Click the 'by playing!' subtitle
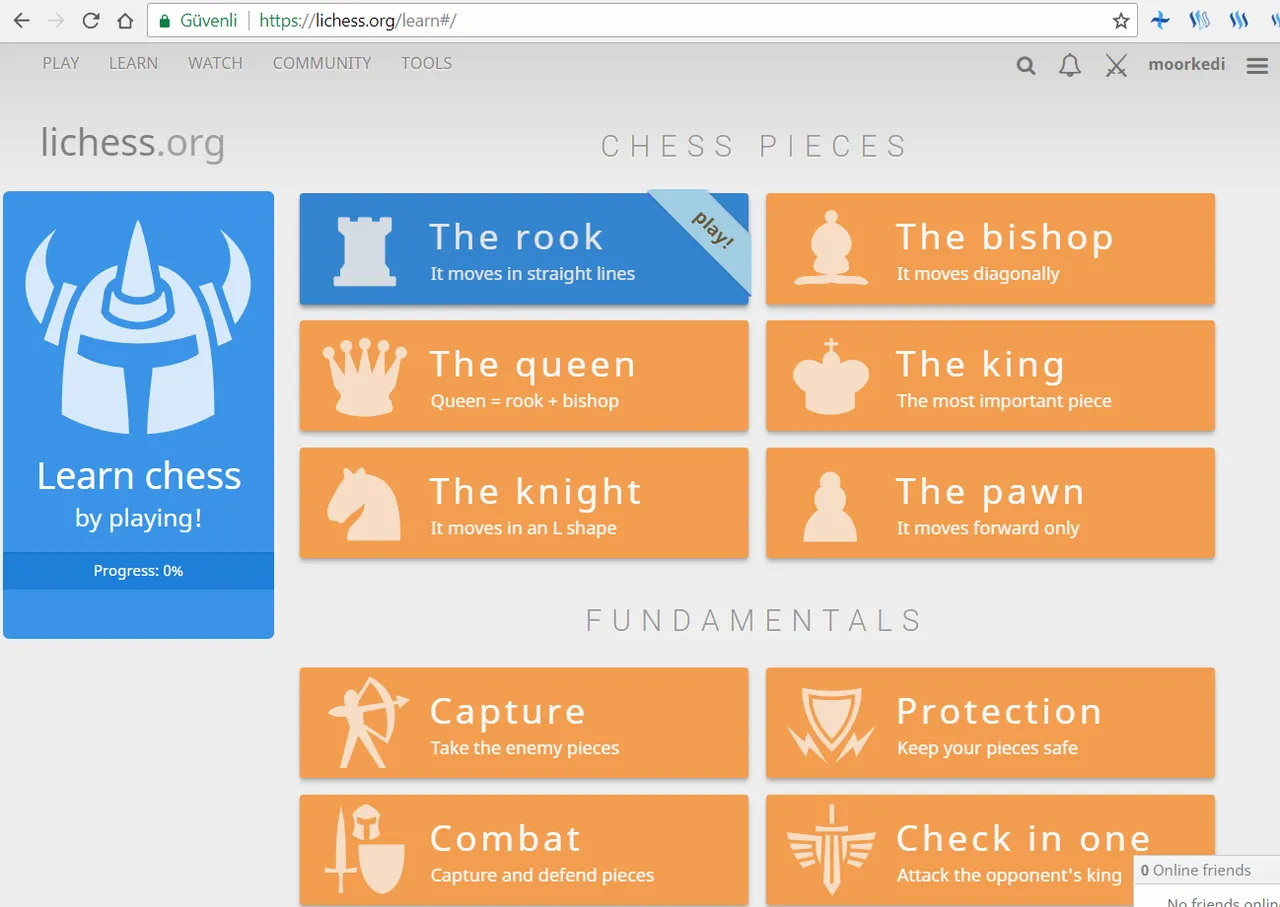 (138, 518)
